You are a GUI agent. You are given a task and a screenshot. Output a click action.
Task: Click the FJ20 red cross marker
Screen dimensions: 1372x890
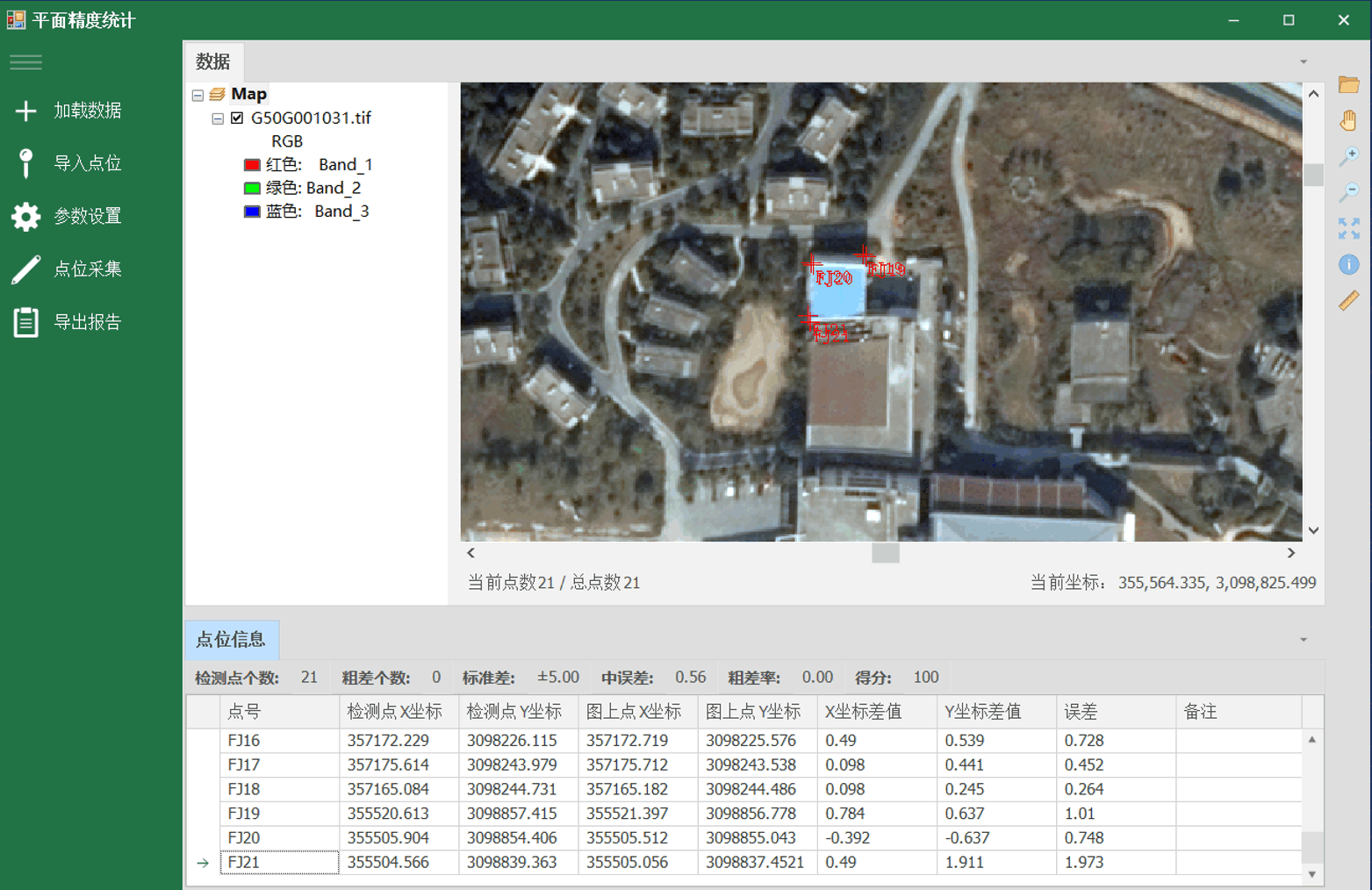pyautogui.click(x=813, y=263)
